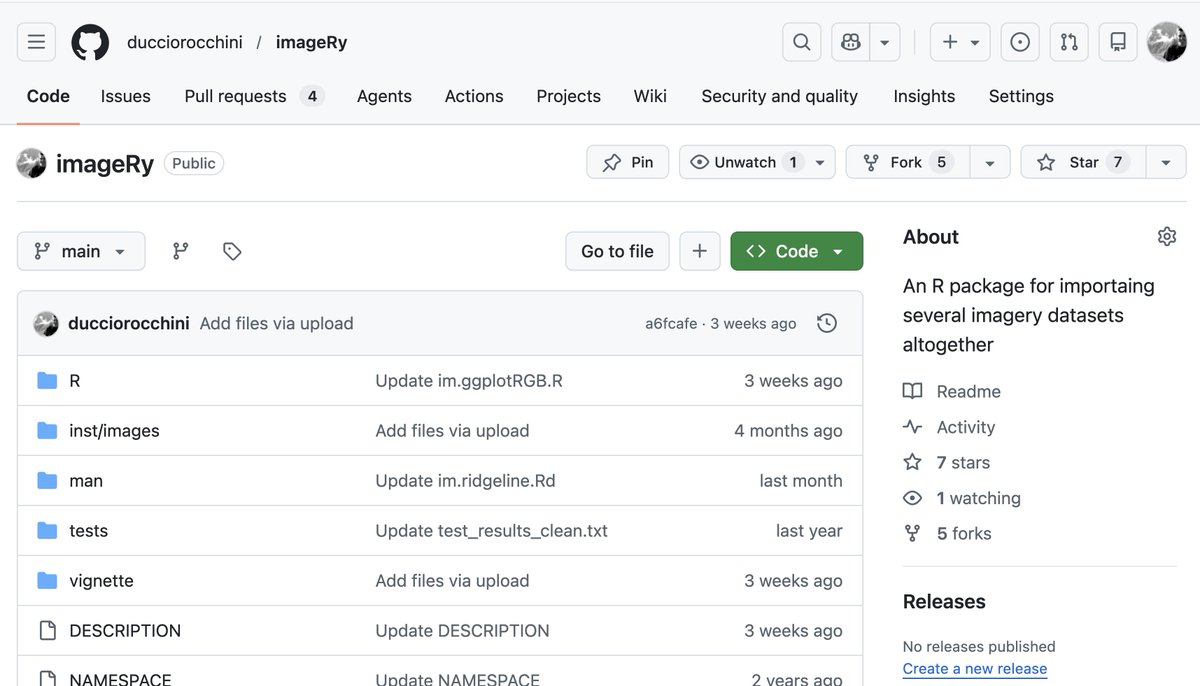This screenshot has width=1200, height=686.
Task: Expand the Star lists dropdown arrow
Action: 1166,162
